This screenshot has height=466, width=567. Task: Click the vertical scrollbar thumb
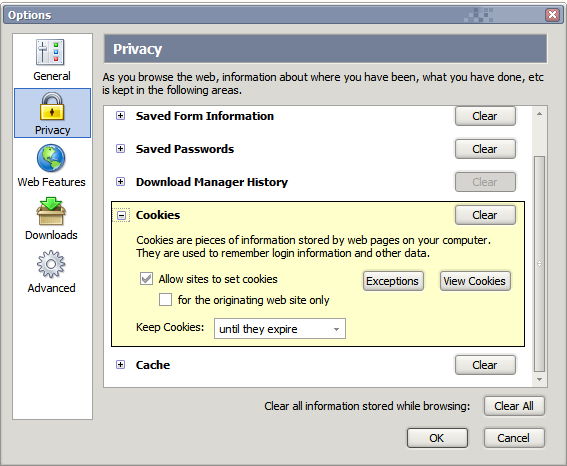click(x=539, y=264)
